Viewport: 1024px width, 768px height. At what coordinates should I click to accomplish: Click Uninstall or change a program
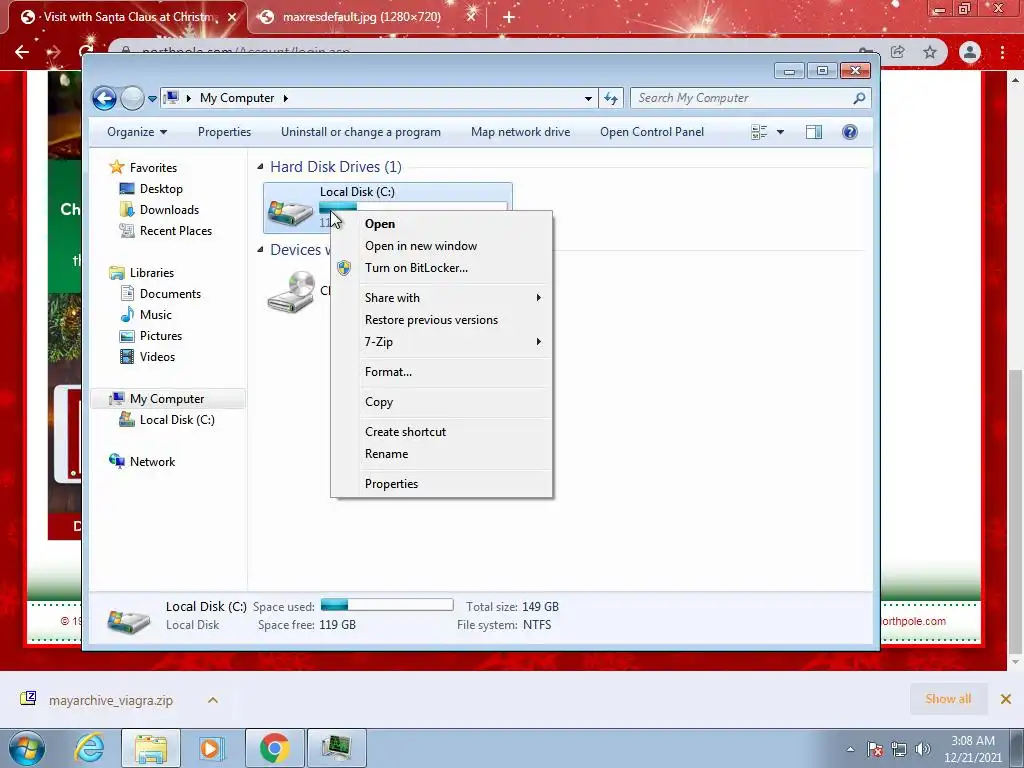pos(360,132)
